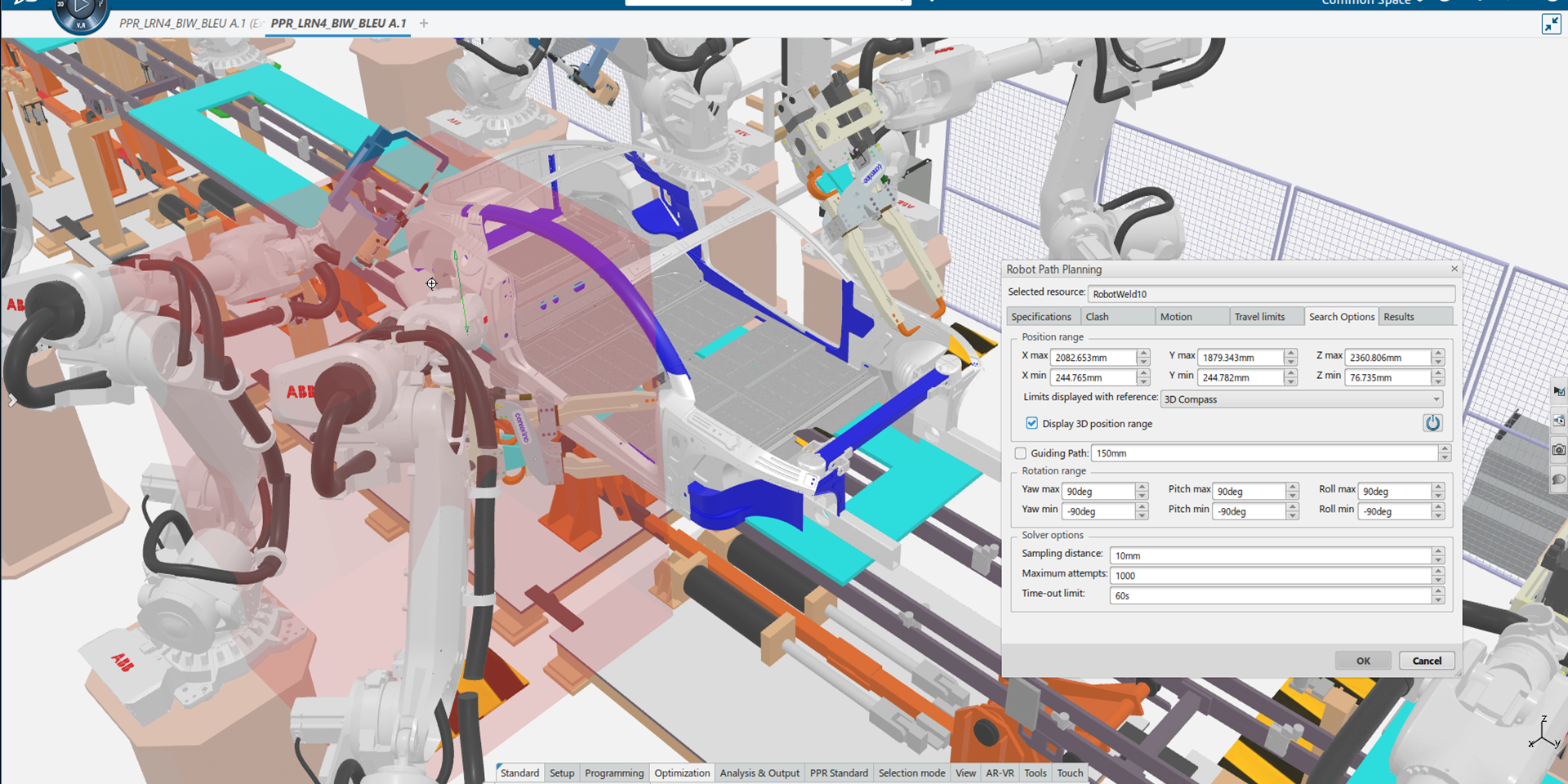Uncheck Display 3D position range
The height and width of the screenshot is (784, 1568).
coord(1031,423)
